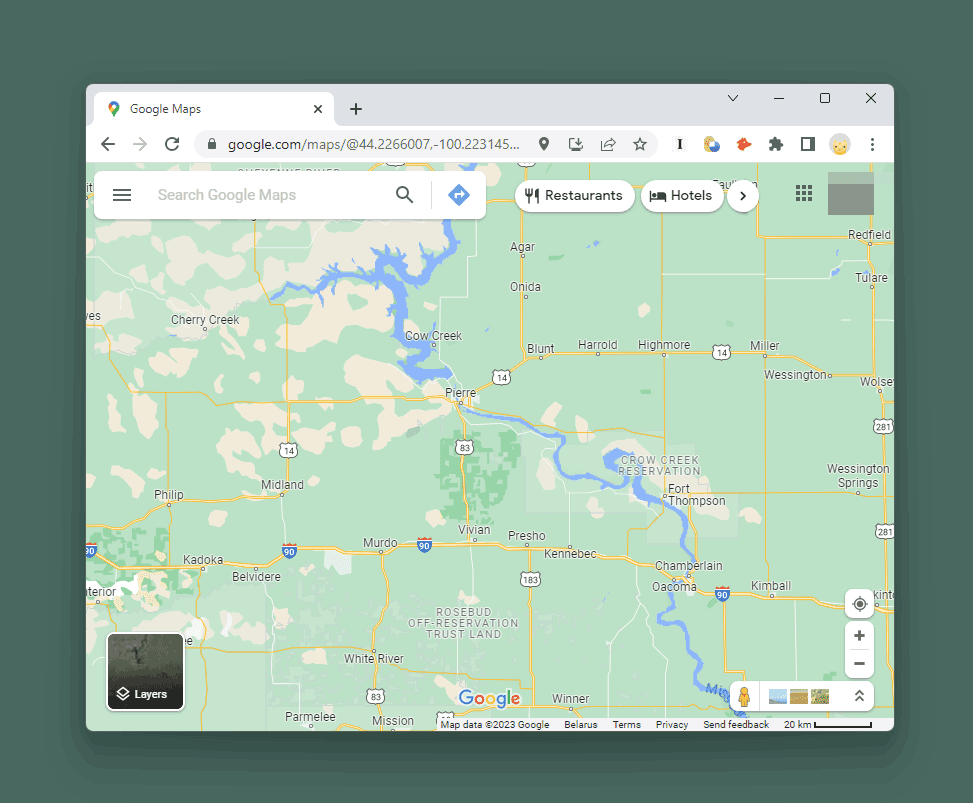Open the browser vertical dots menu
This screenshot has width=973, height=803.
[x=872, y=144]
